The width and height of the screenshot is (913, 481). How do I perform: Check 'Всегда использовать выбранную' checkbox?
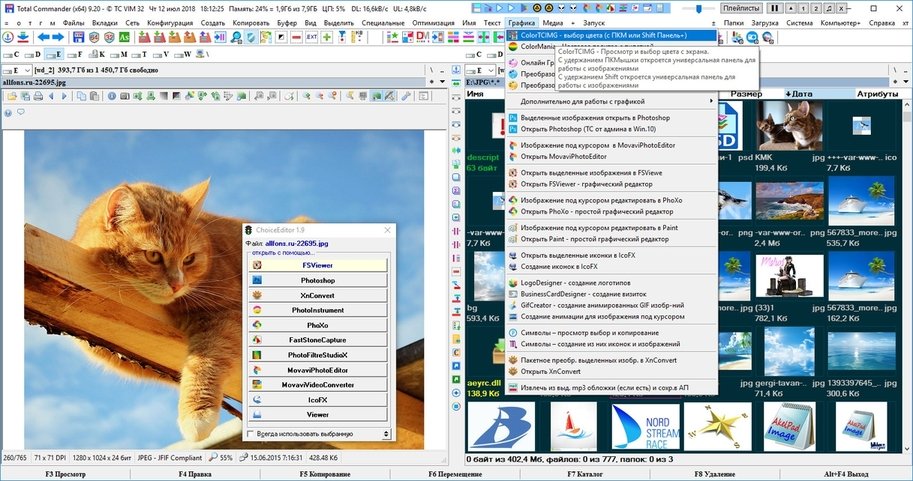250,434
